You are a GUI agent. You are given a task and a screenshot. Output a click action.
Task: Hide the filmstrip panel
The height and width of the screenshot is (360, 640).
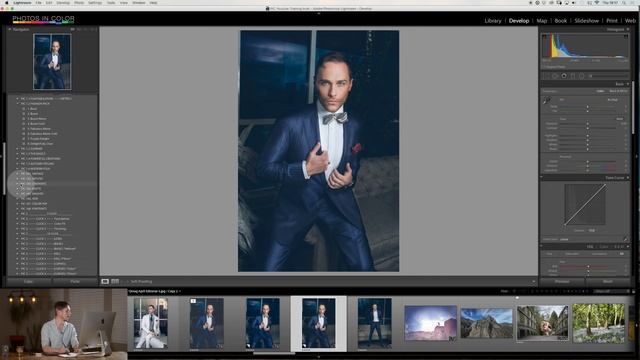[319, 357]
